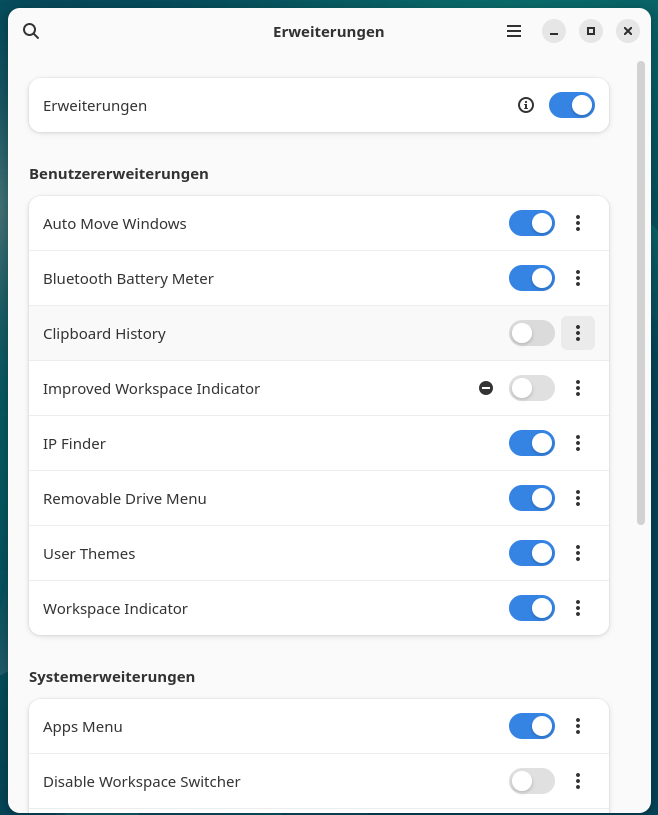Open the menu for Disable Workspace Switcher
658x815 pixels.
578,781
